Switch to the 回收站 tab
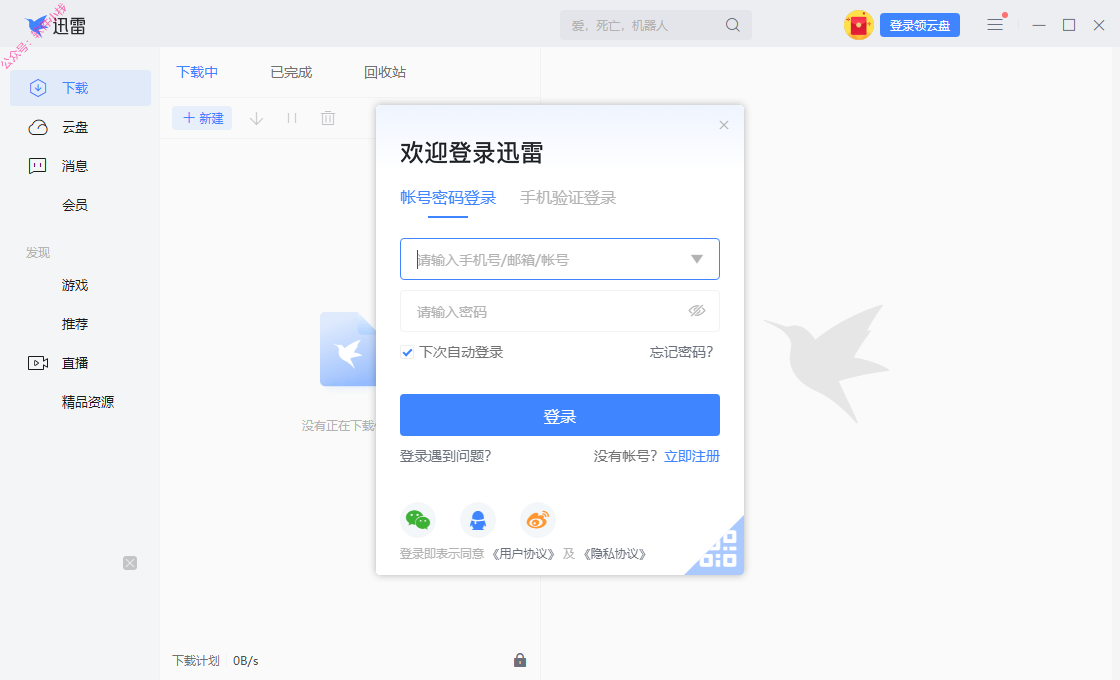The width and height of the screenshot is (1120, 680). click(x=385, y=72)
